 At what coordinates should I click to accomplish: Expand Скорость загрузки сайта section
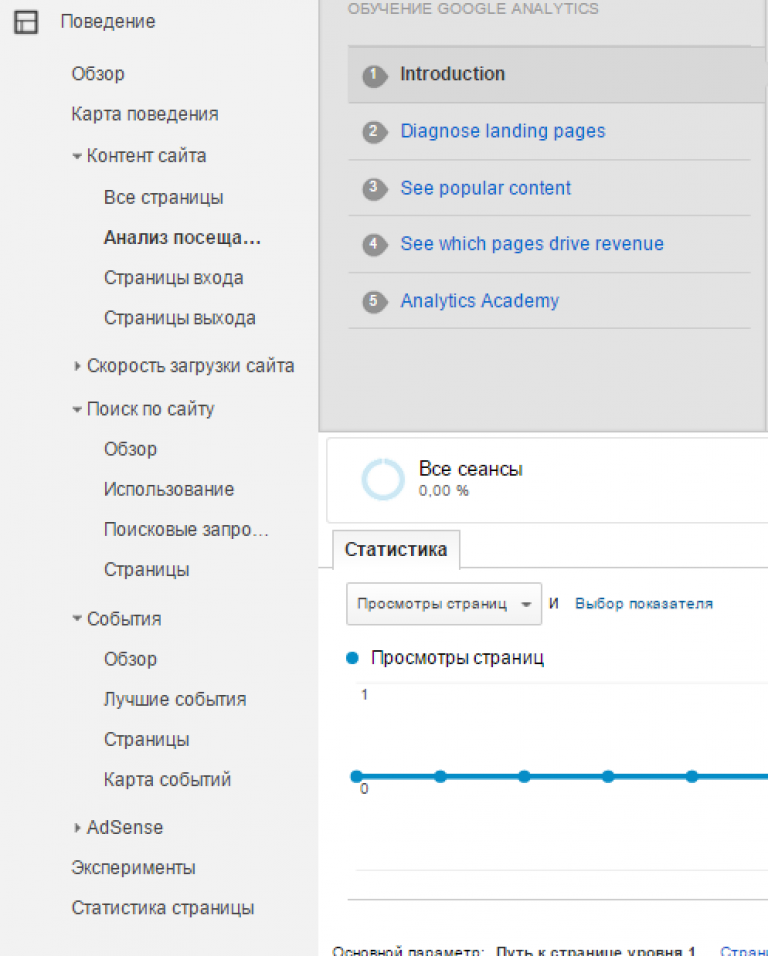[x=77, y=366]
